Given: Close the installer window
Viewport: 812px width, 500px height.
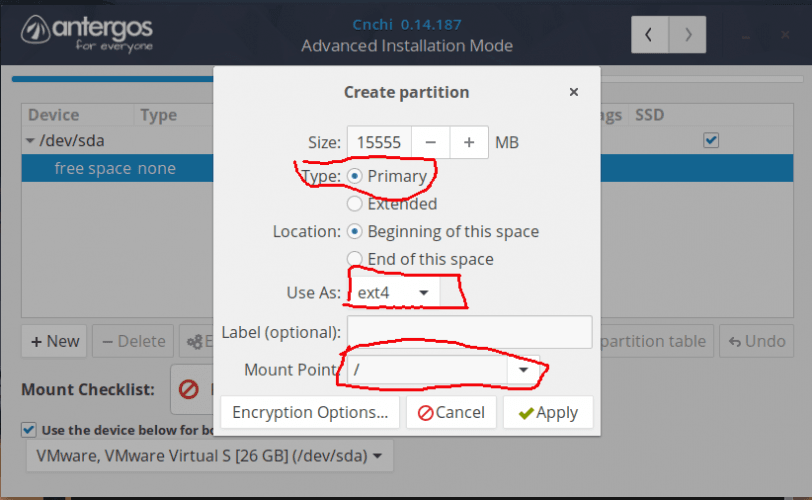Looking at the screenshot, I should pos(785,35).
